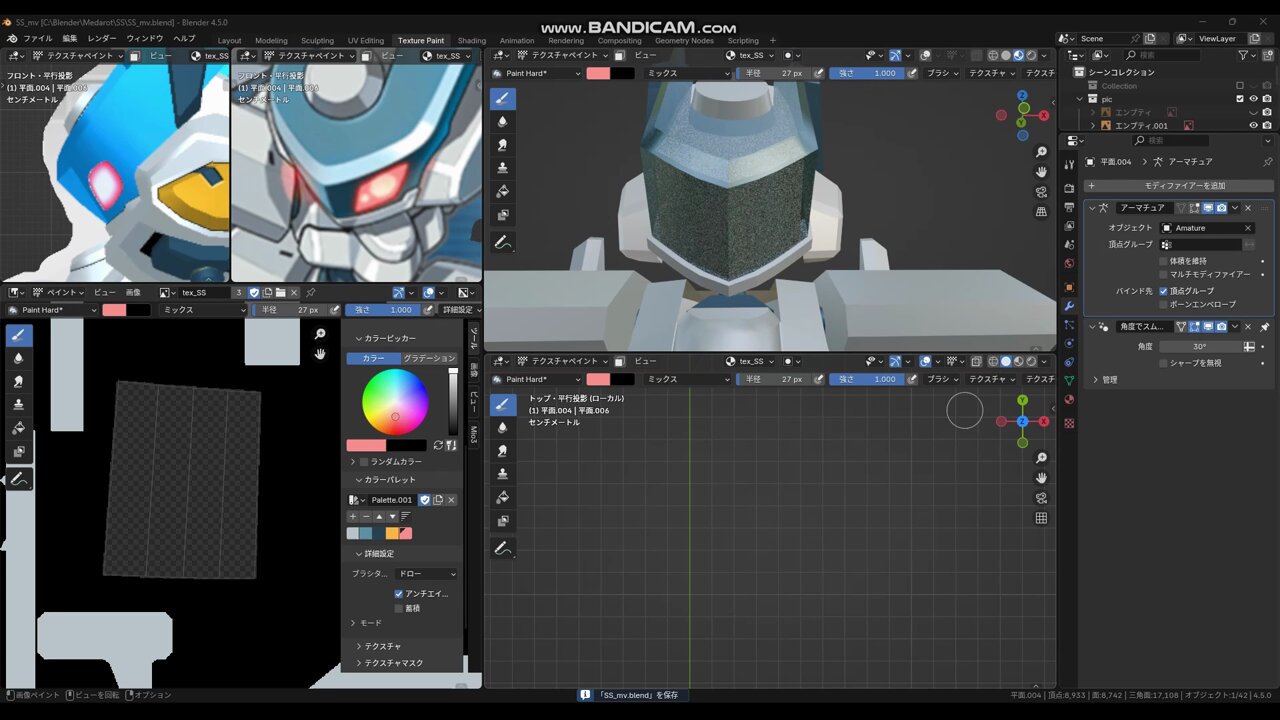
Task: Expand the テクスチャマスク panel
Action: tap(359, 663)
